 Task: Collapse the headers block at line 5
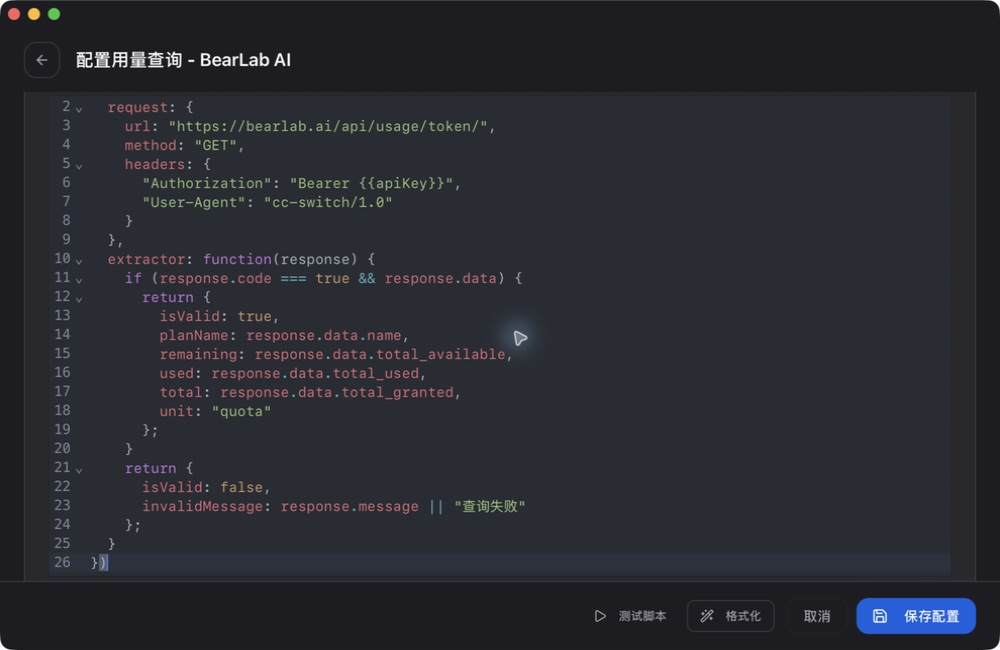coord(79,166)
